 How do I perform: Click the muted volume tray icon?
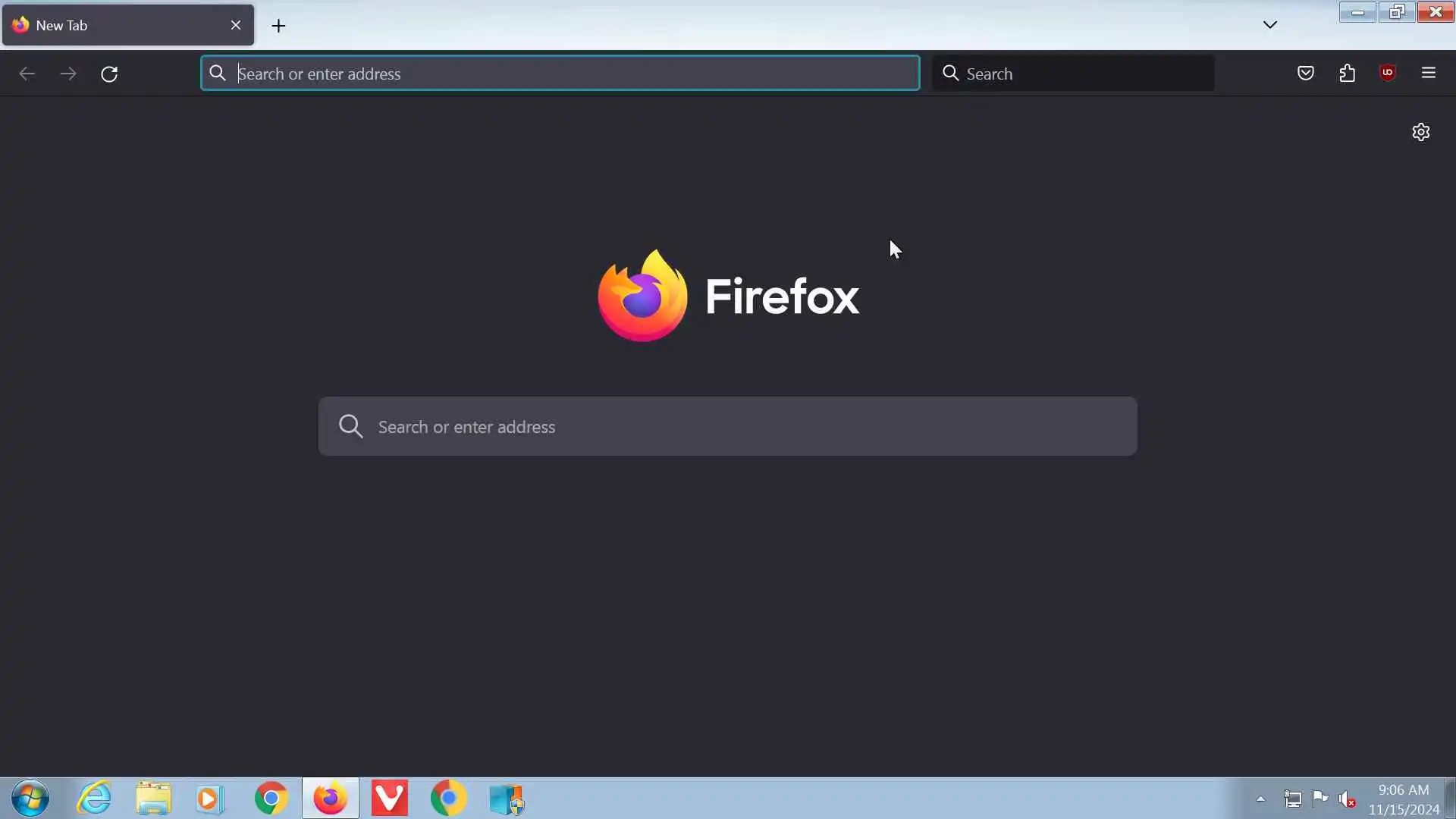point(1347,799)
